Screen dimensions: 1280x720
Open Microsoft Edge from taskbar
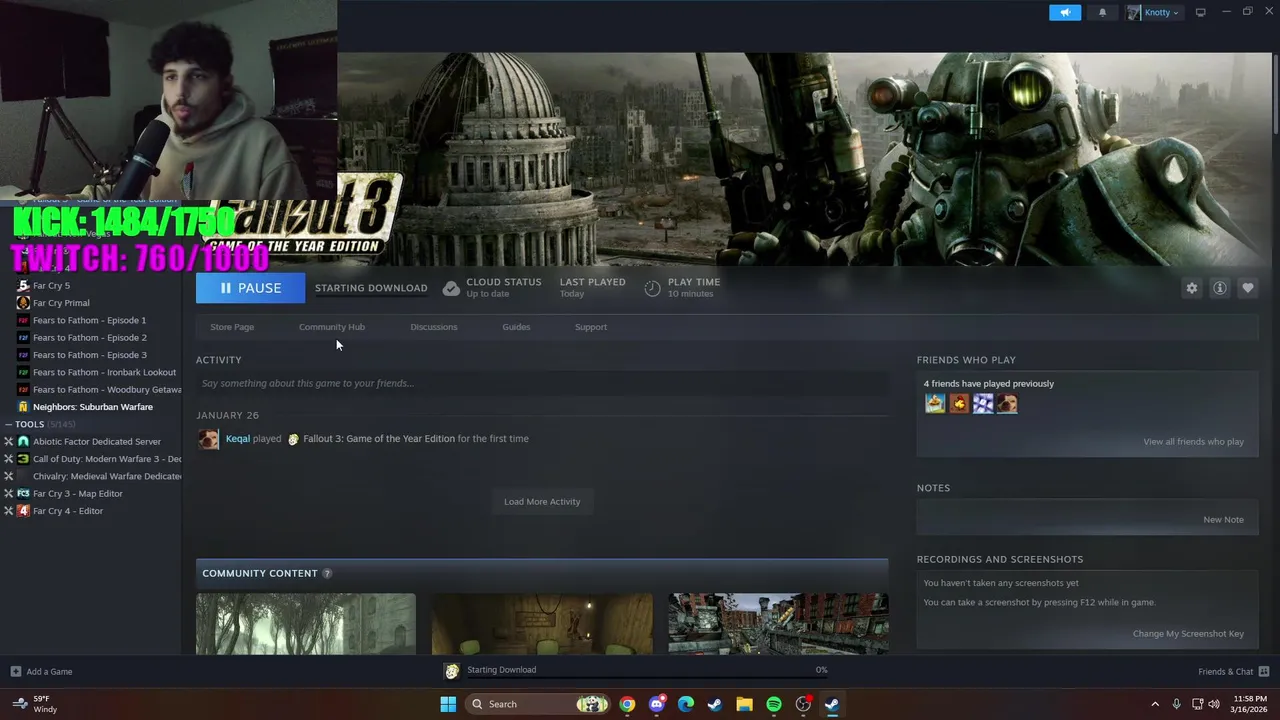[x=685, y=704]
